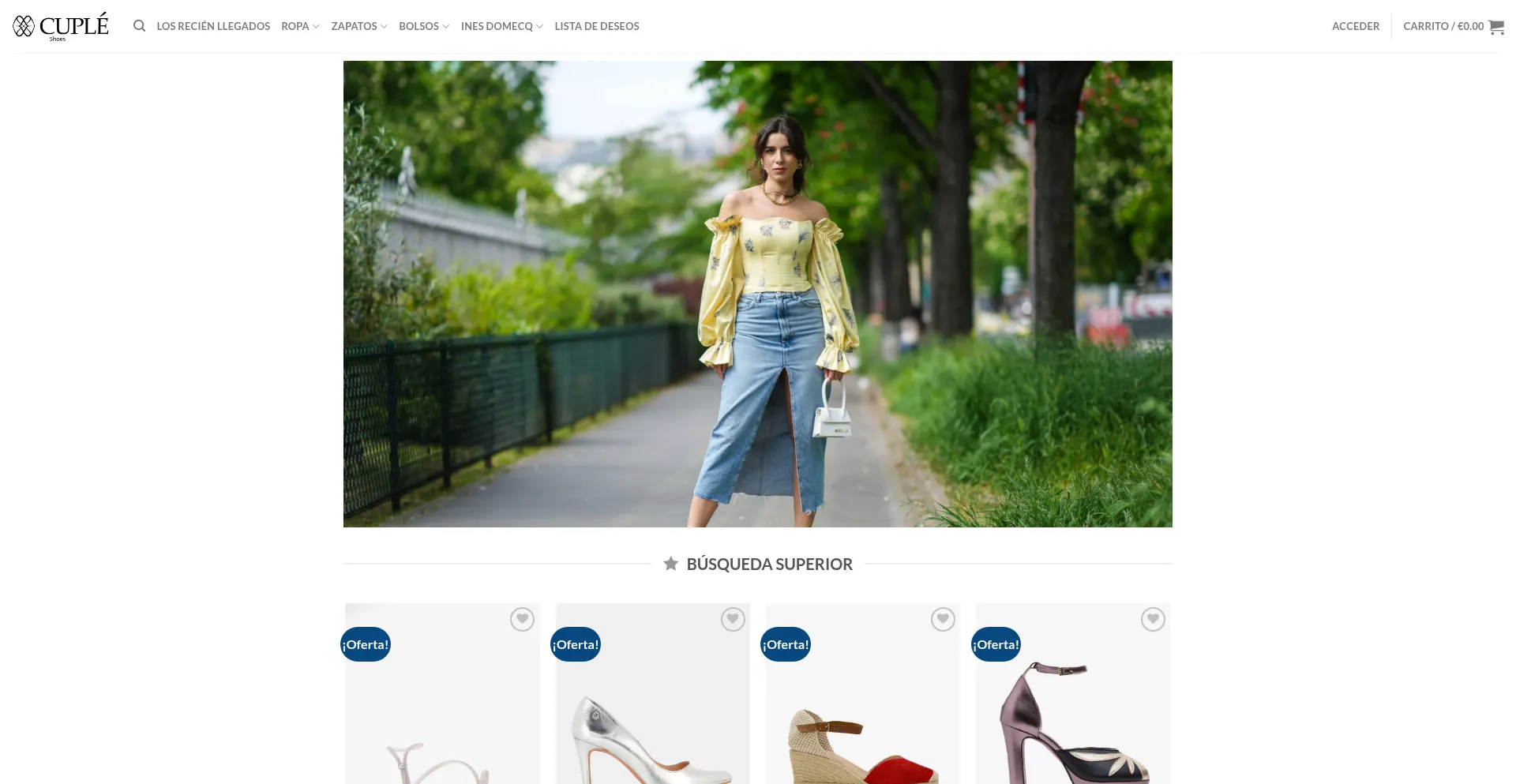
Task: Click ¡Oferta! badge on silver pump
Action: pos(576,644)
